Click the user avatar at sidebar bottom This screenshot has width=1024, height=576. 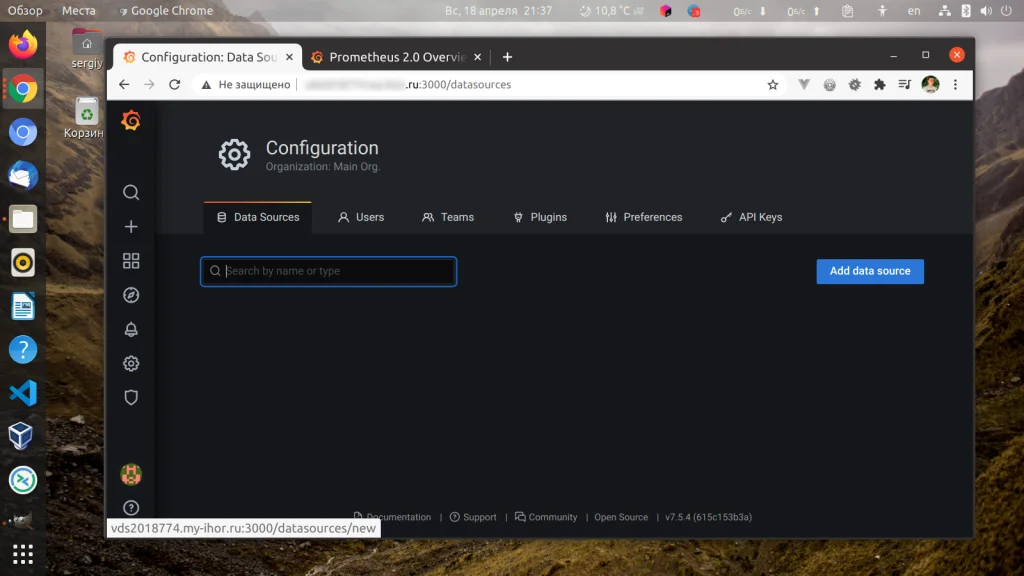[x=131, y=473]
